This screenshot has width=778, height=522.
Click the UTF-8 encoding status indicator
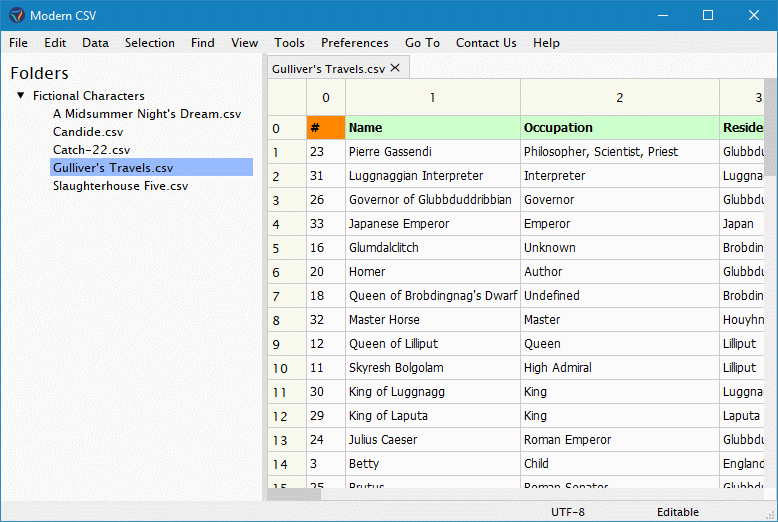coord(568,512)
